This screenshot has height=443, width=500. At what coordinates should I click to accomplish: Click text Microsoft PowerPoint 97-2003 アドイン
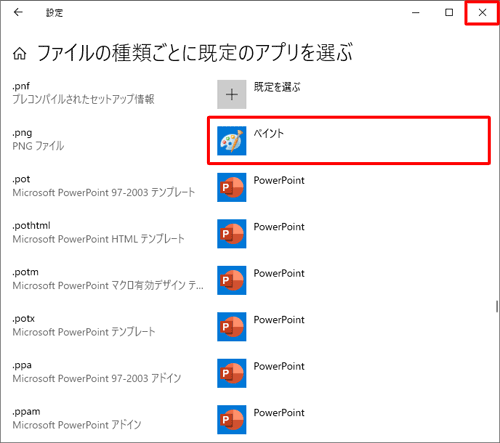97,378
